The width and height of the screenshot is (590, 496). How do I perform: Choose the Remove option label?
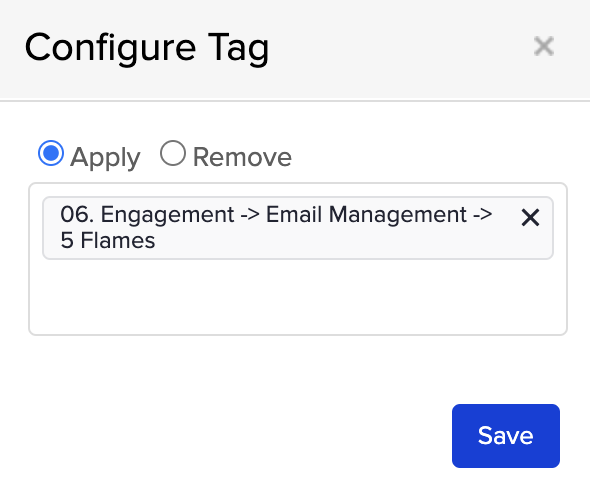[x=242, y=157]
